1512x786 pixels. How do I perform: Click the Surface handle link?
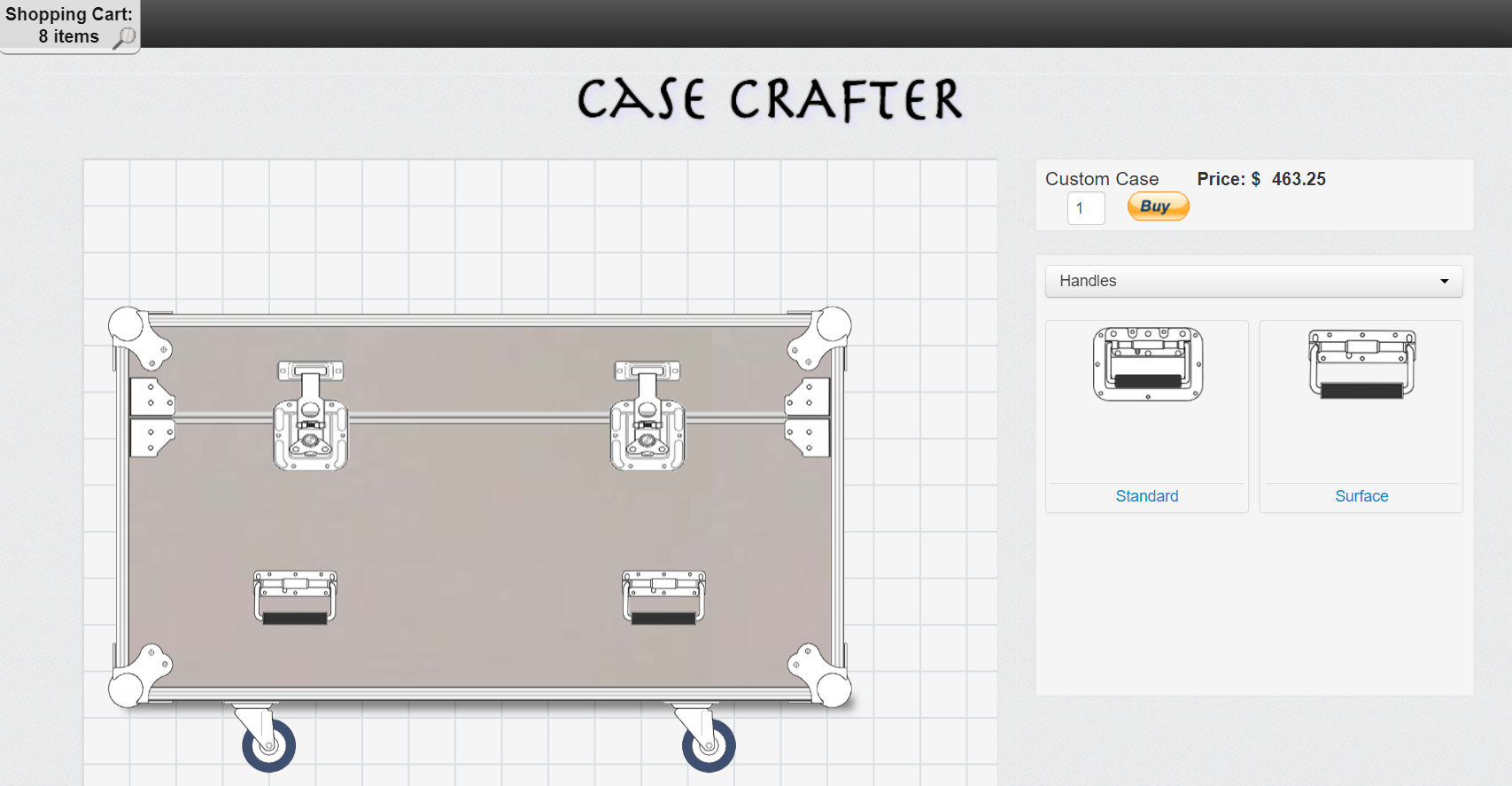1361,496
